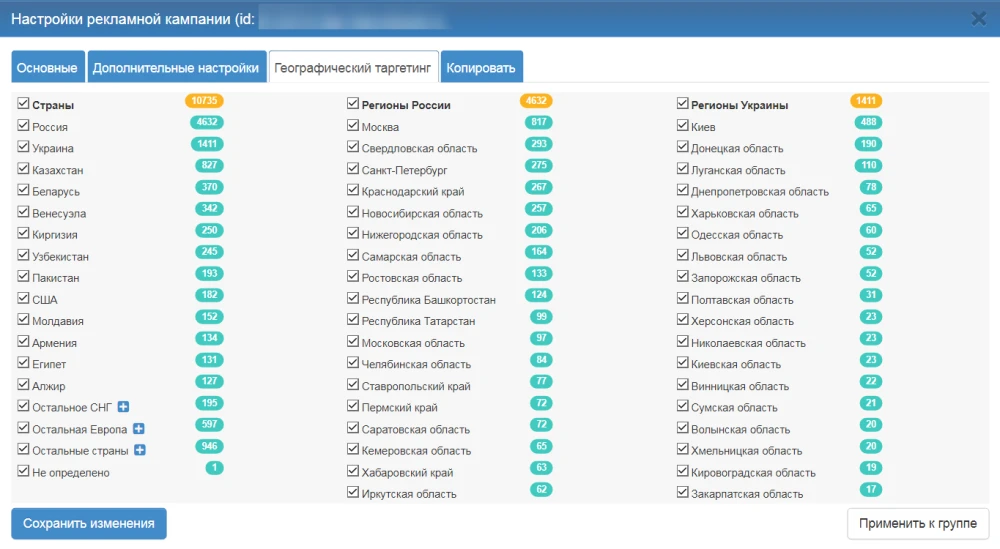The height and width of the screenshot is (549, 1000).
Task: Uncheck the Не определено checkbox
Action: (x=24, y=471)
